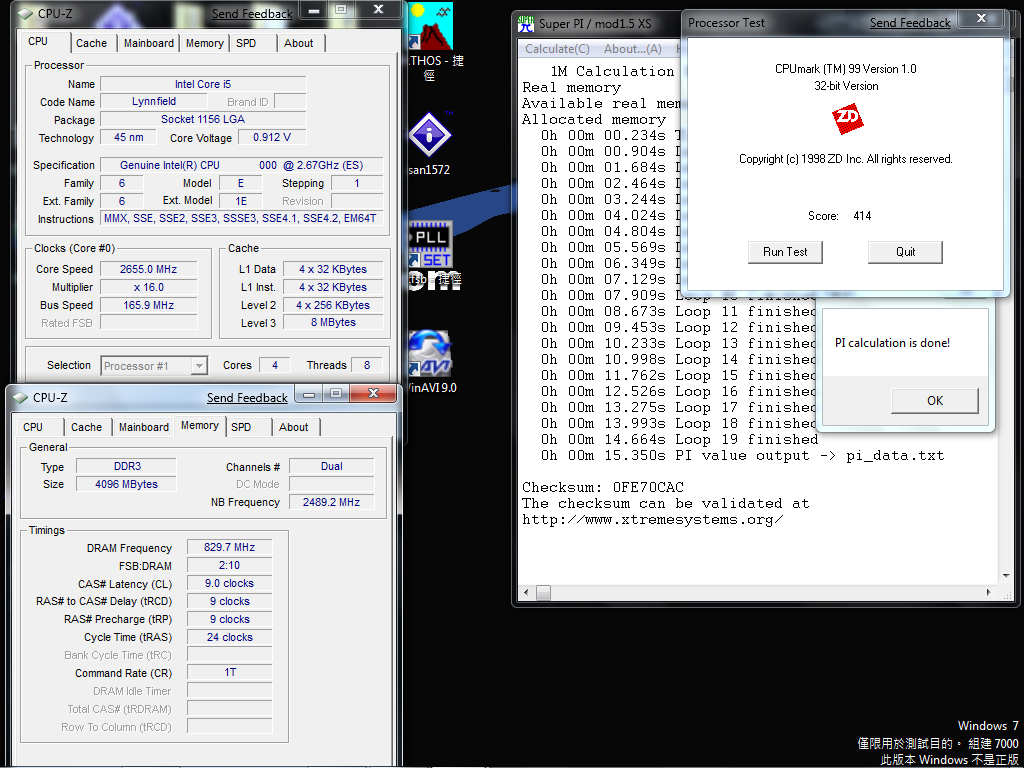This screenshot has width=1024, height=768.
Task: Click Super PI horizontal scrollbar right arrow
Action: point(989,593)
